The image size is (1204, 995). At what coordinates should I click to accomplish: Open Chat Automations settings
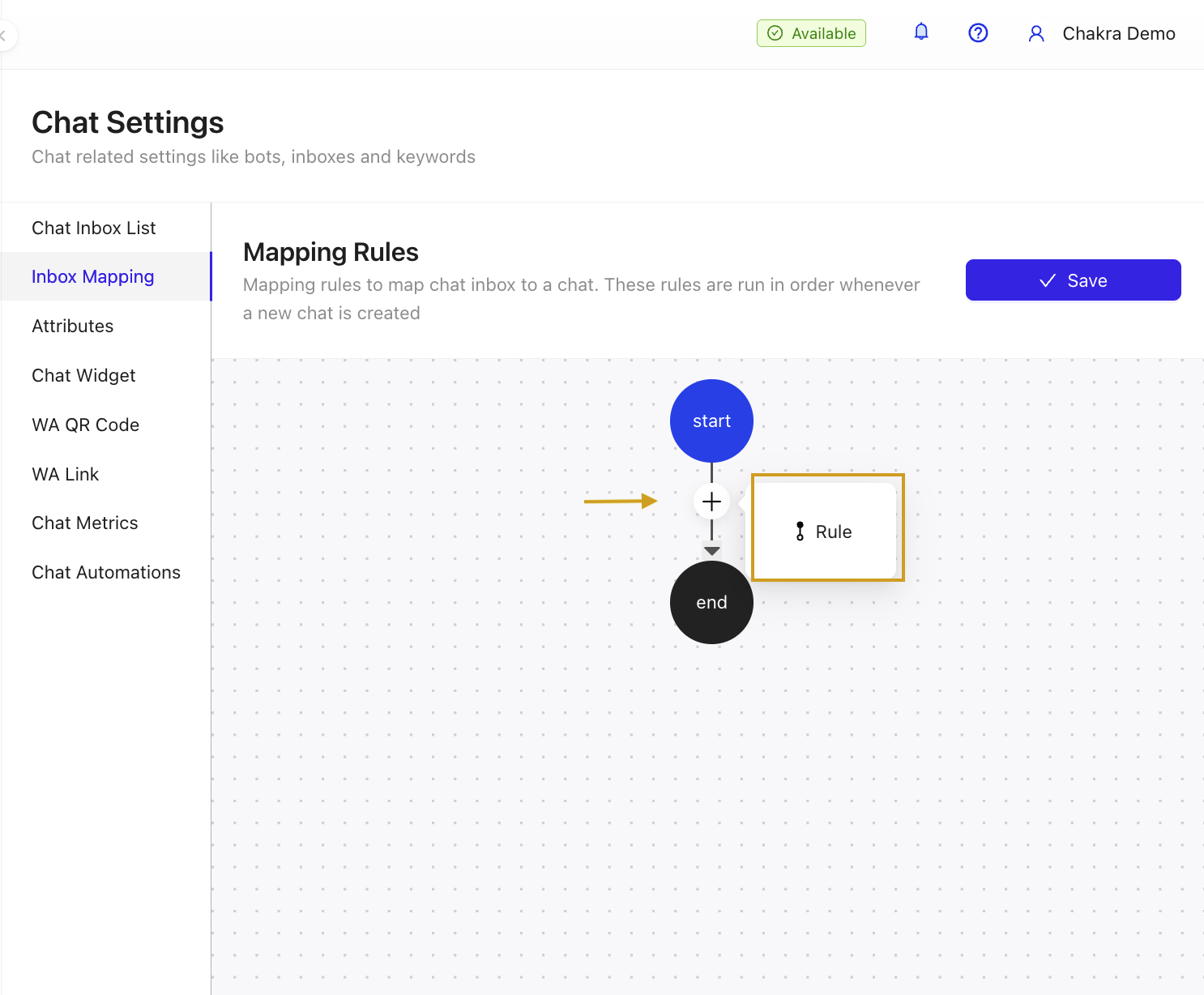106,572
